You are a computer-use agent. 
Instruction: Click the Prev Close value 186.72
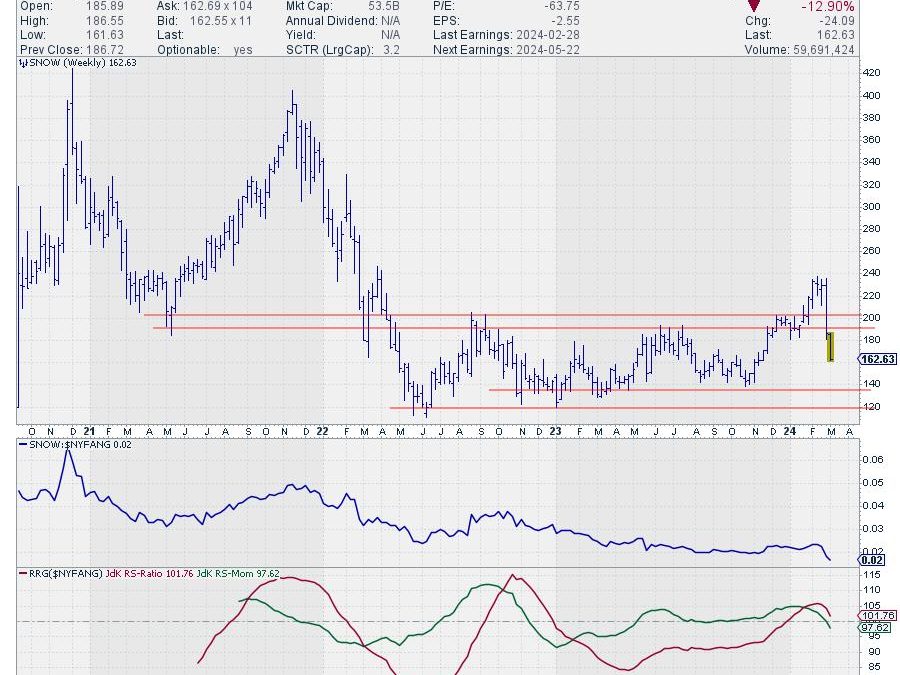(x=104, y=49)
